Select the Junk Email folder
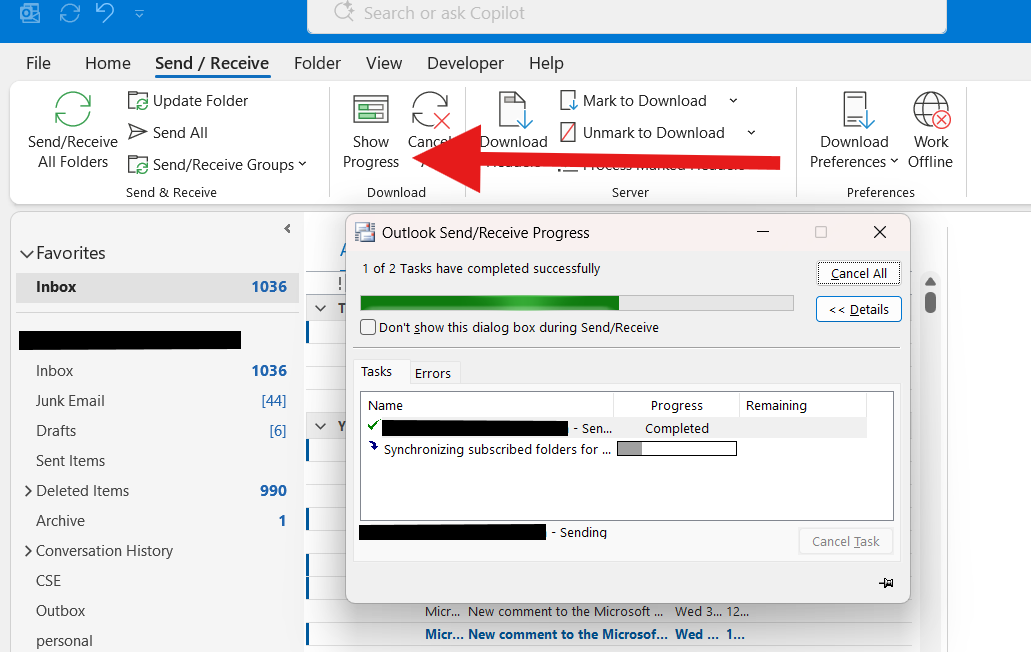Image resolution: width=1031 pixels, height=652 pixels. click(x=158, y=401)
